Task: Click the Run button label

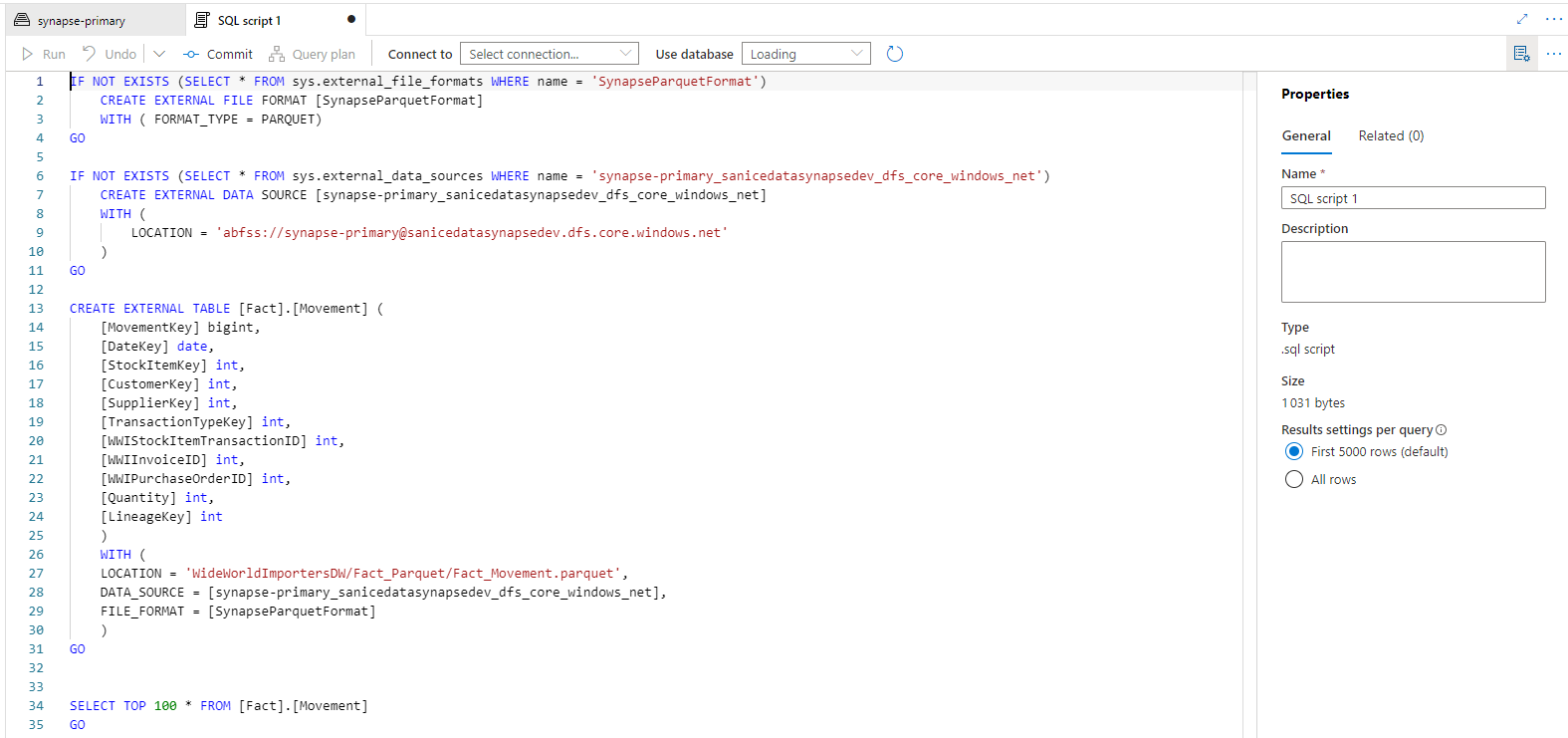Action: 54,54
